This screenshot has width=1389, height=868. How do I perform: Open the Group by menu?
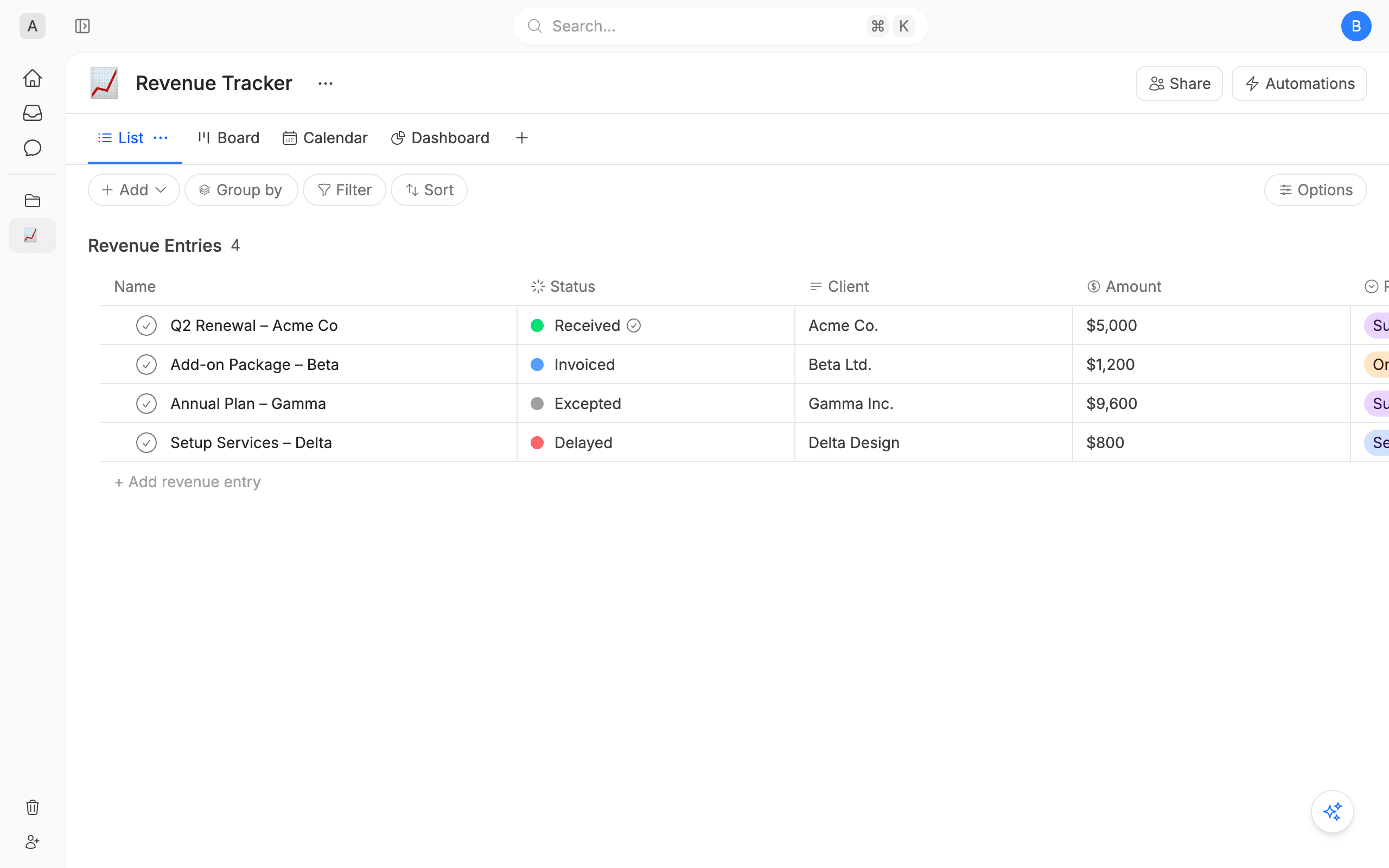pos(241,190)
